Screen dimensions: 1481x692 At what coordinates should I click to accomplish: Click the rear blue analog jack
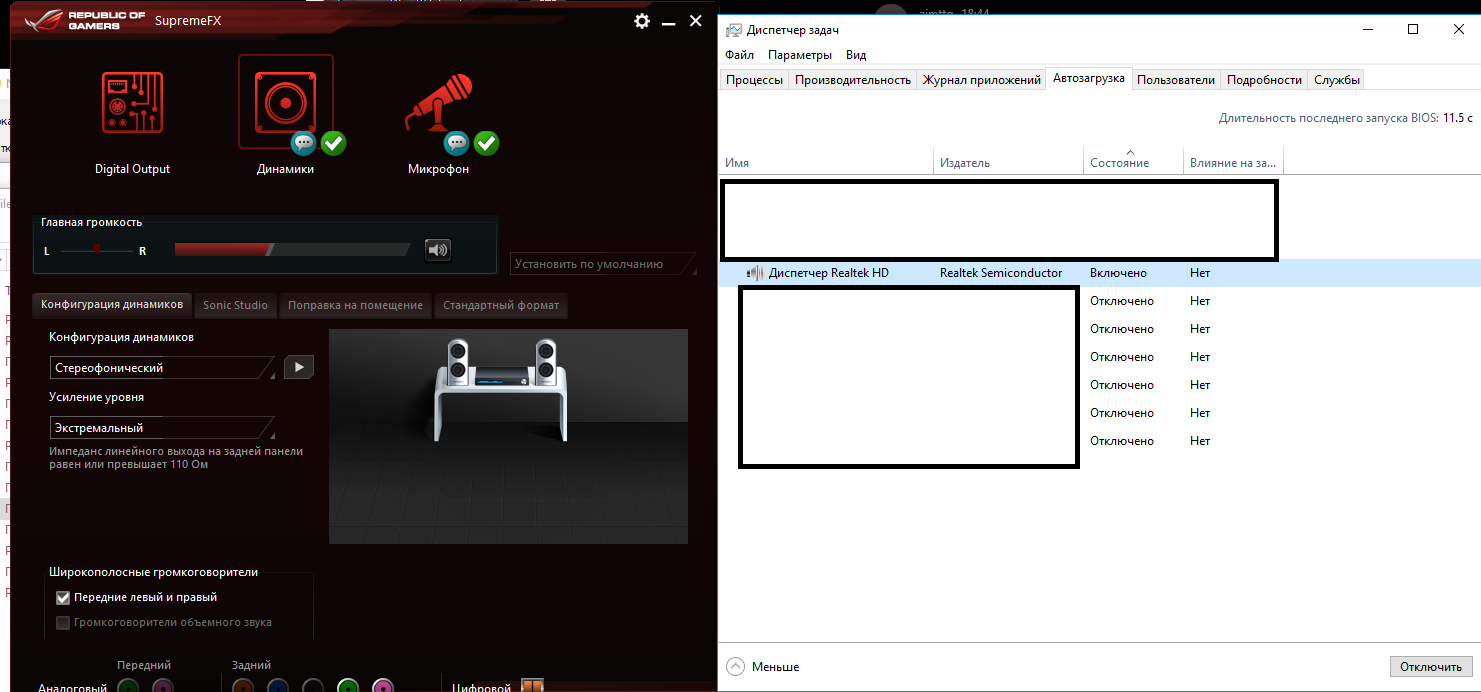278,686
